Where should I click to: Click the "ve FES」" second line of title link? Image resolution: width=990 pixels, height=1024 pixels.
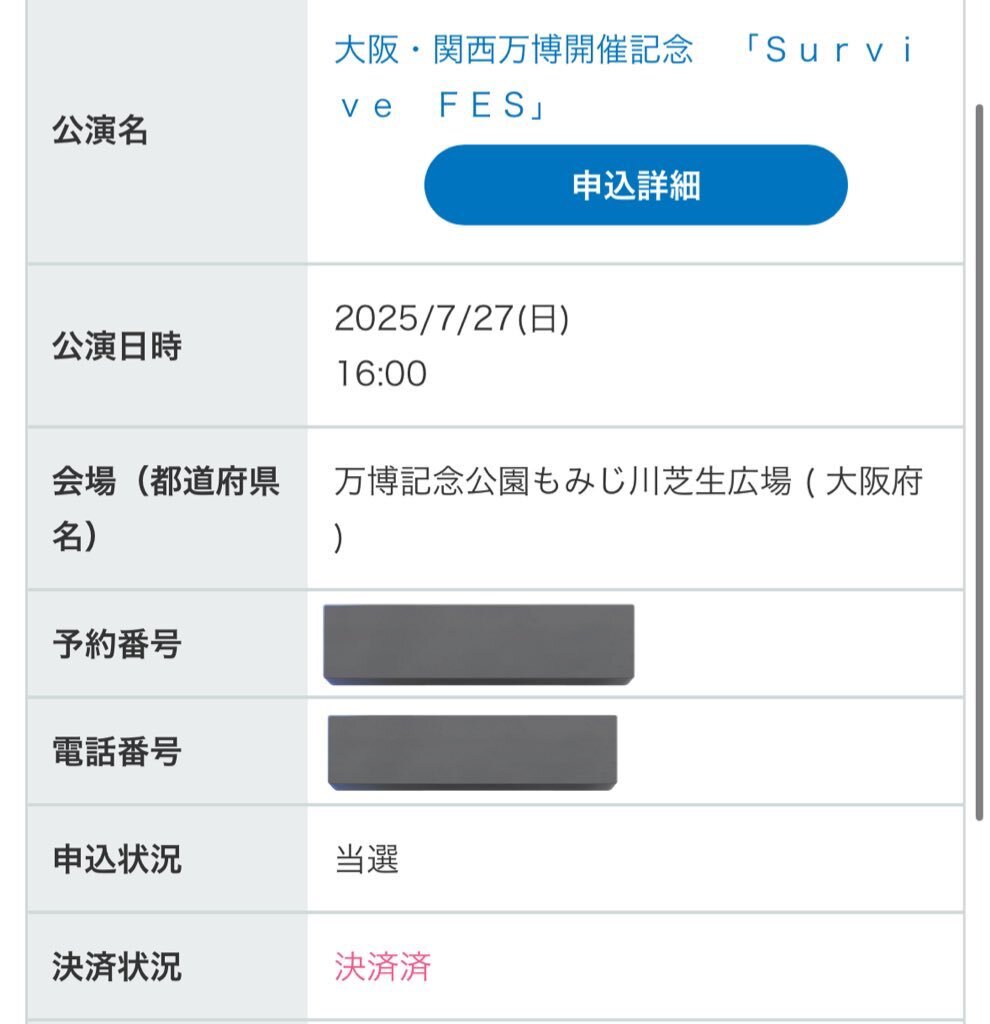click(442, 106)
